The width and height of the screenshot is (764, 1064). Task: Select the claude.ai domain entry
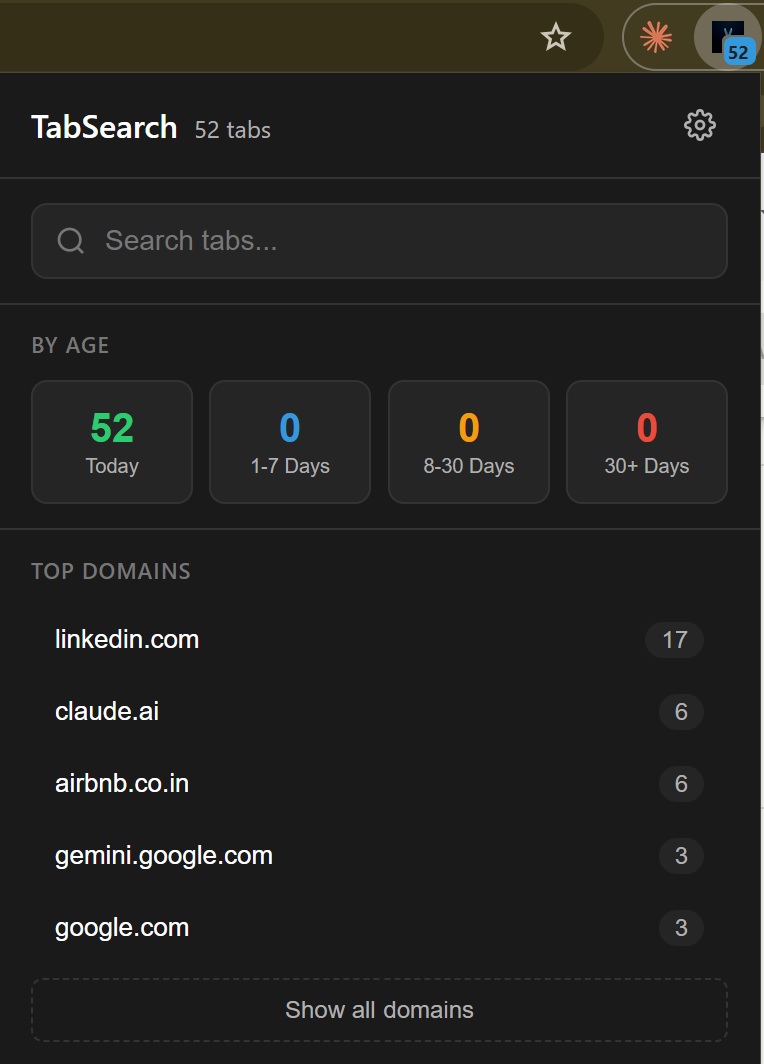click(106, 711)
